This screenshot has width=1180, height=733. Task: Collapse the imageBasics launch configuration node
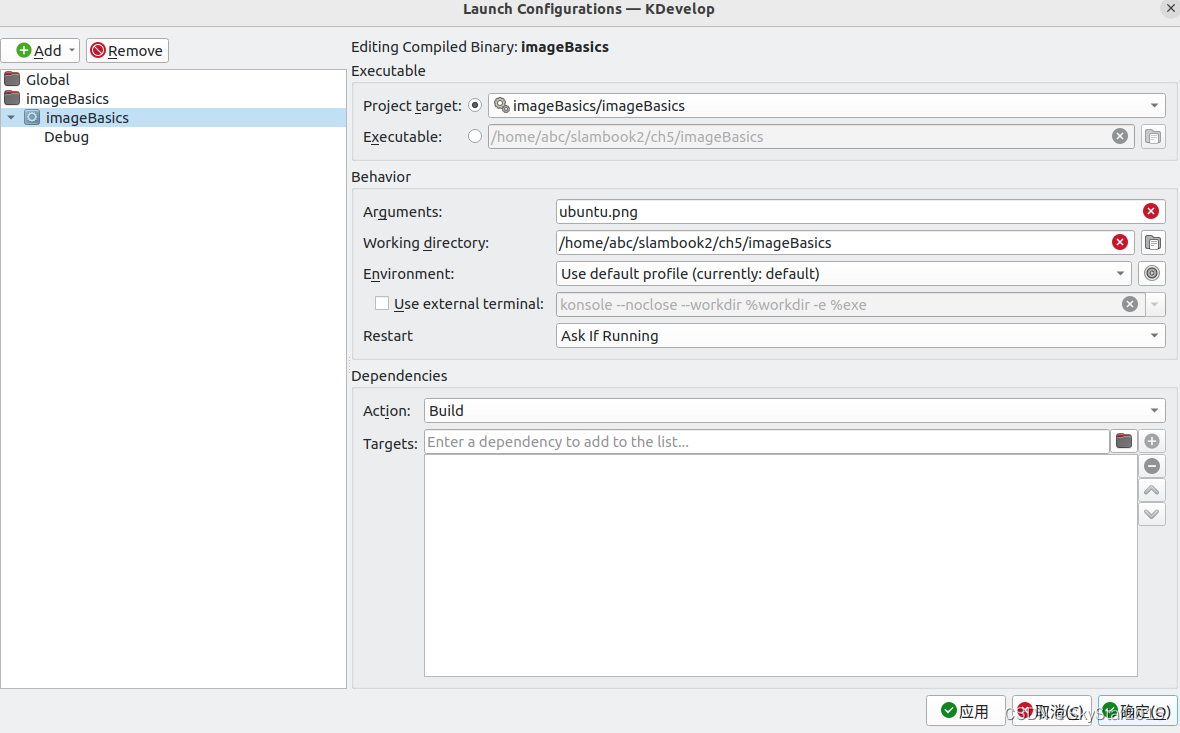11,117
